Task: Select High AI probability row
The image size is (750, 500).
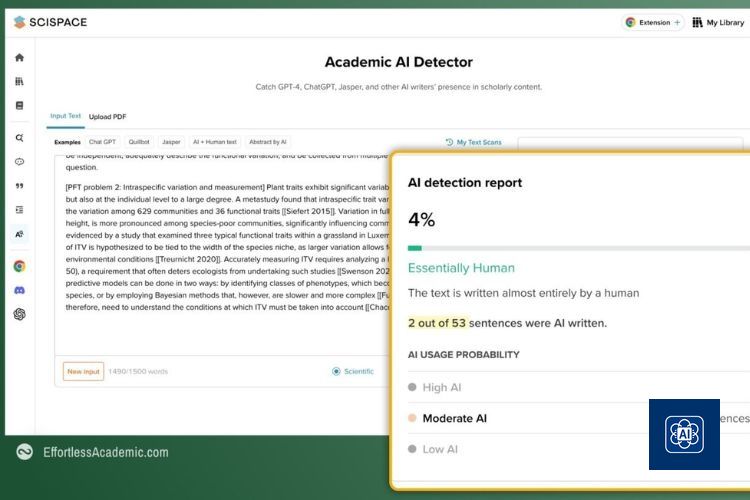Action: coord(579,387)
